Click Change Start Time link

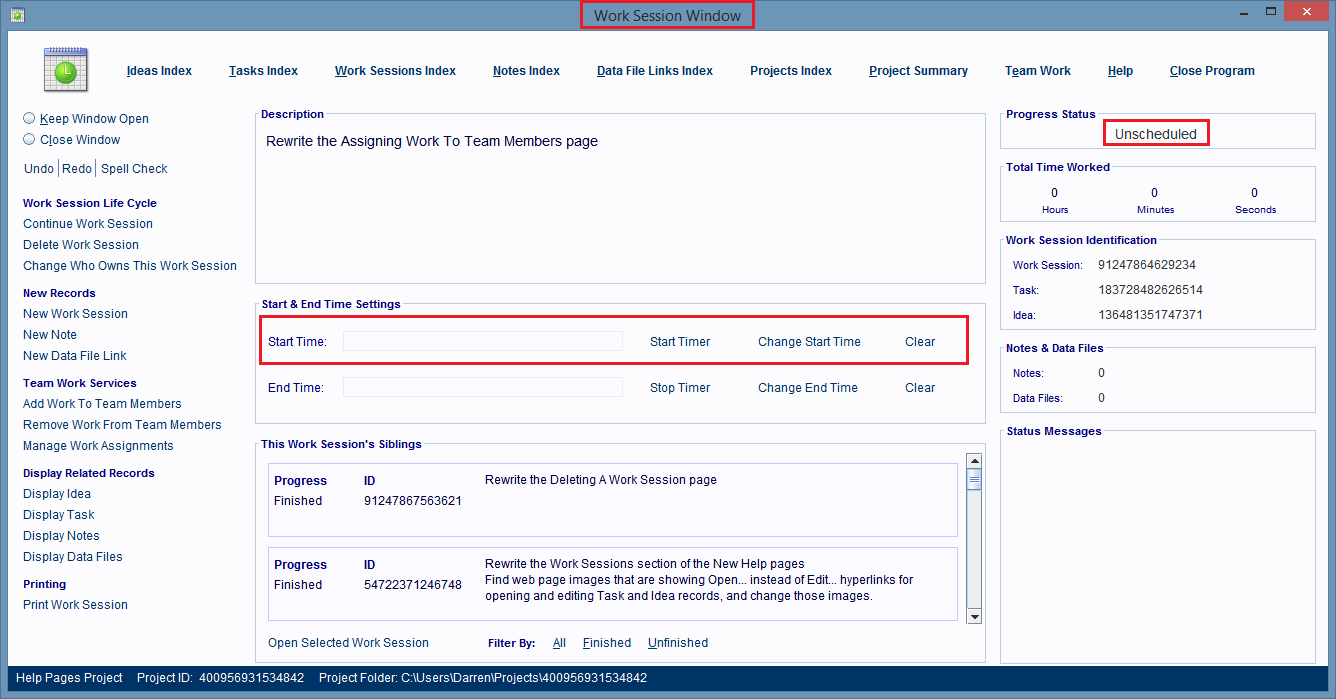pyautogui.click(x=809, y=342)
